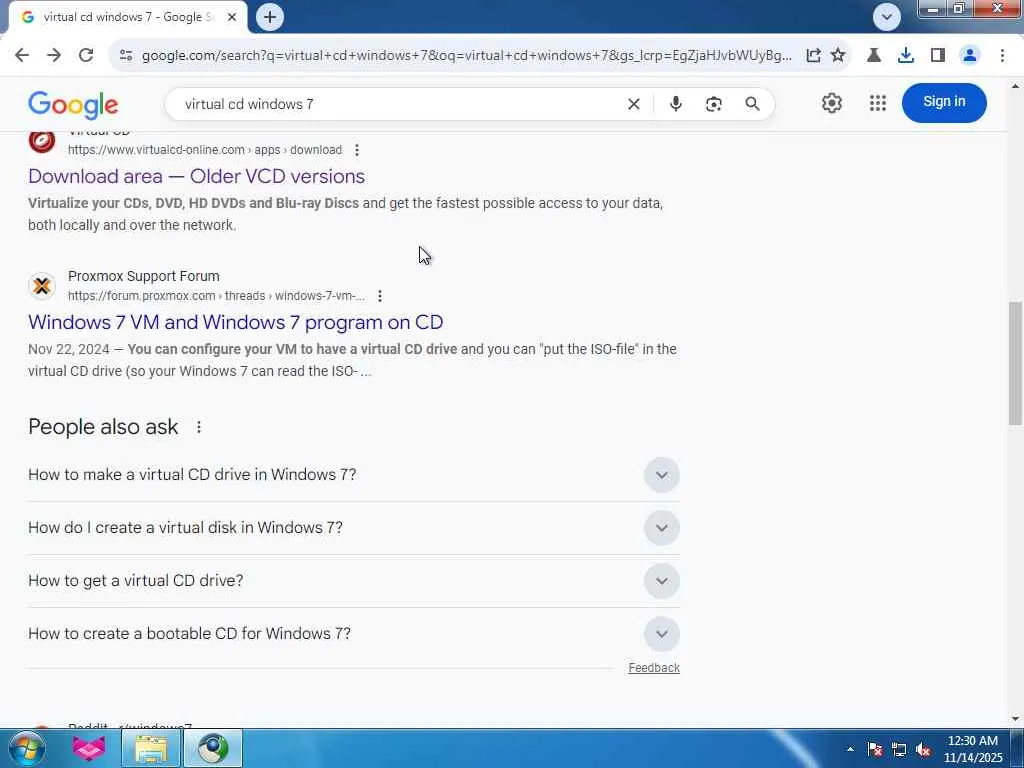Start voice search with microphone

point(676,104)
